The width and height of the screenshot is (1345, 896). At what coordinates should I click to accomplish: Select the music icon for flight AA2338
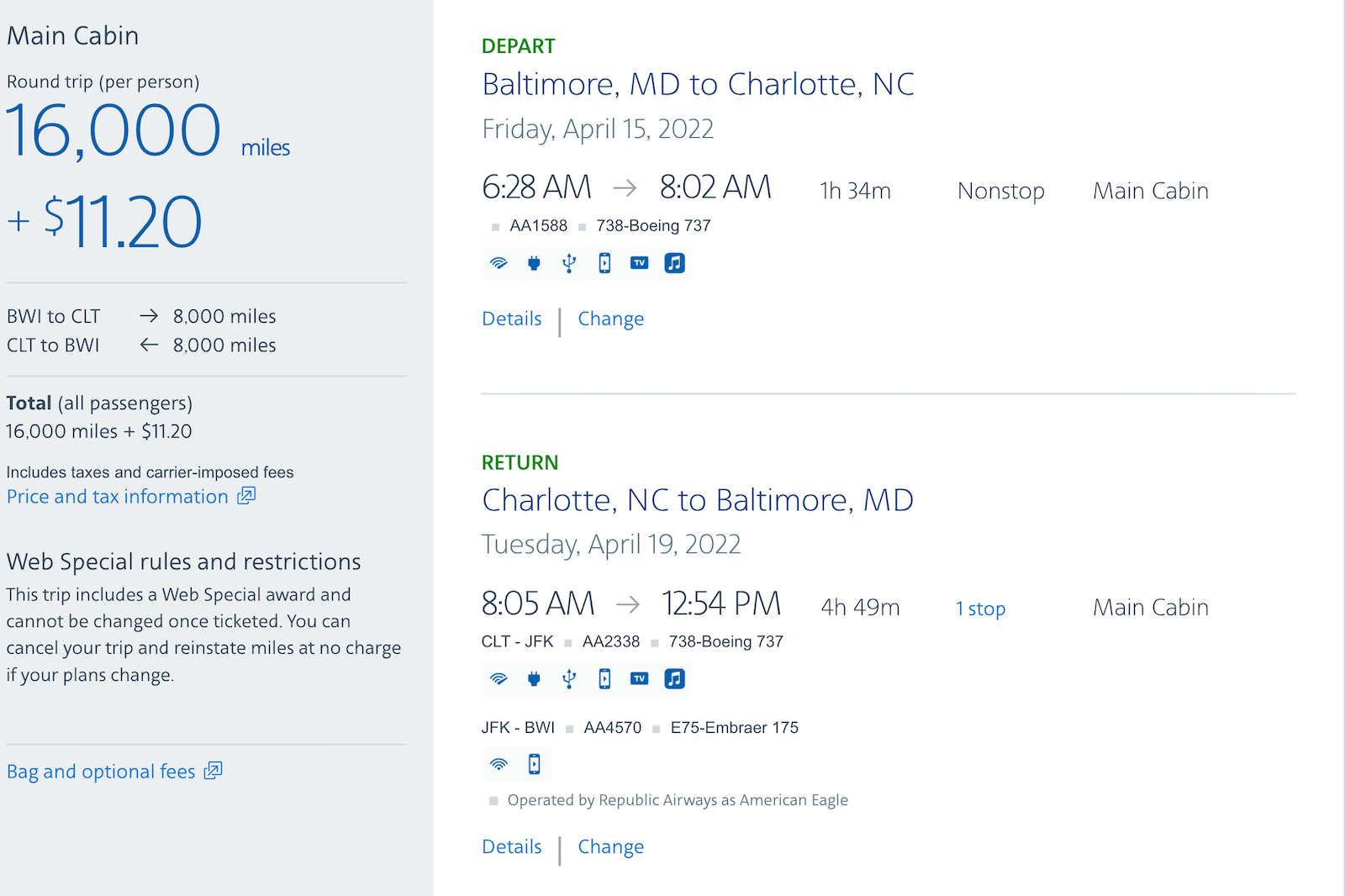(x=674, y=678)
